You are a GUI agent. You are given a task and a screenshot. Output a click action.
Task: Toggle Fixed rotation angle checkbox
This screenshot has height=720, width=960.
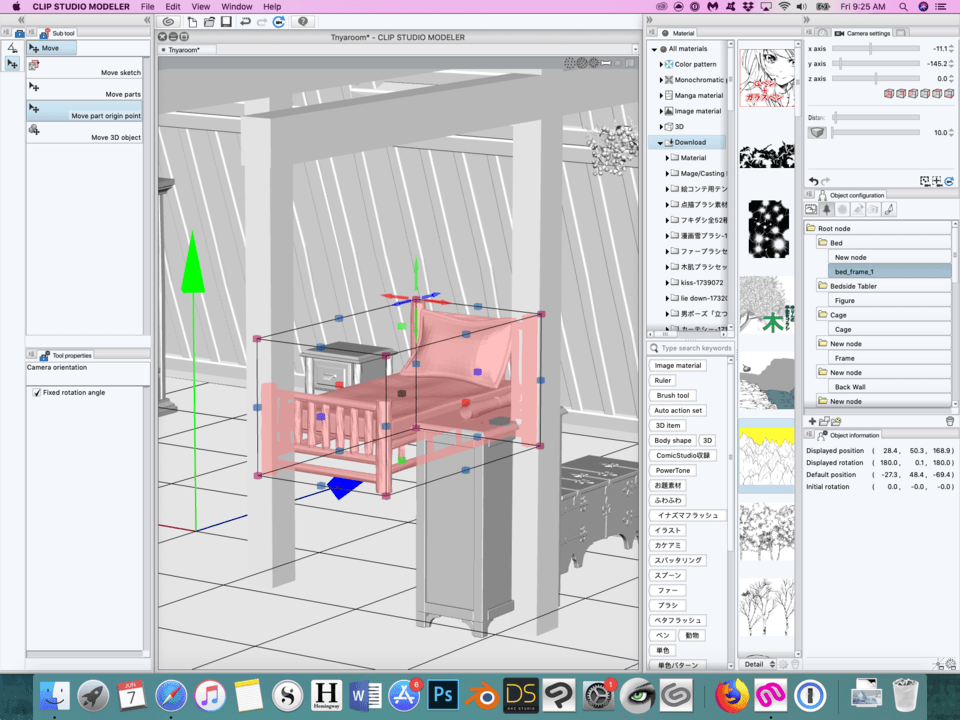(37, 392)
